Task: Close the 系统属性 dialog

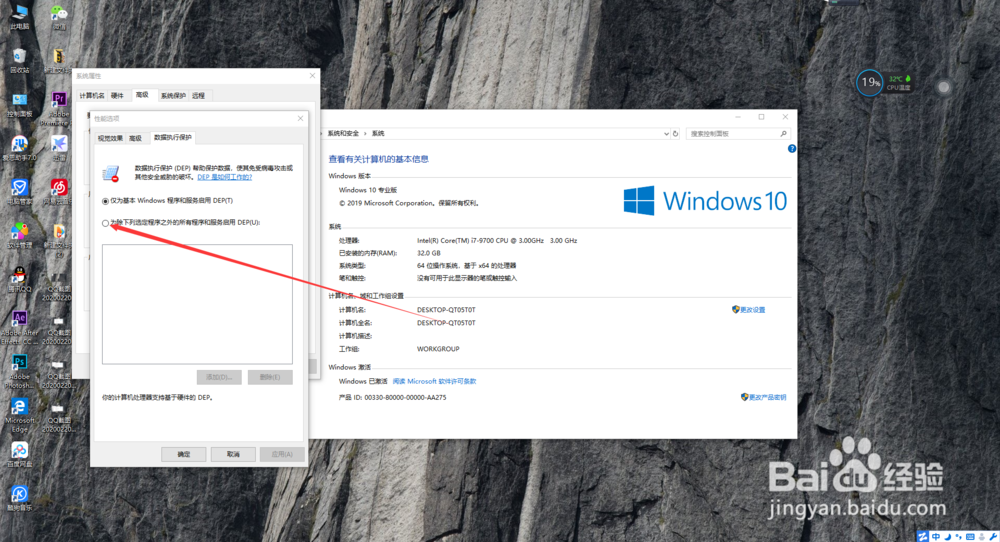Action: coord(312,76)
